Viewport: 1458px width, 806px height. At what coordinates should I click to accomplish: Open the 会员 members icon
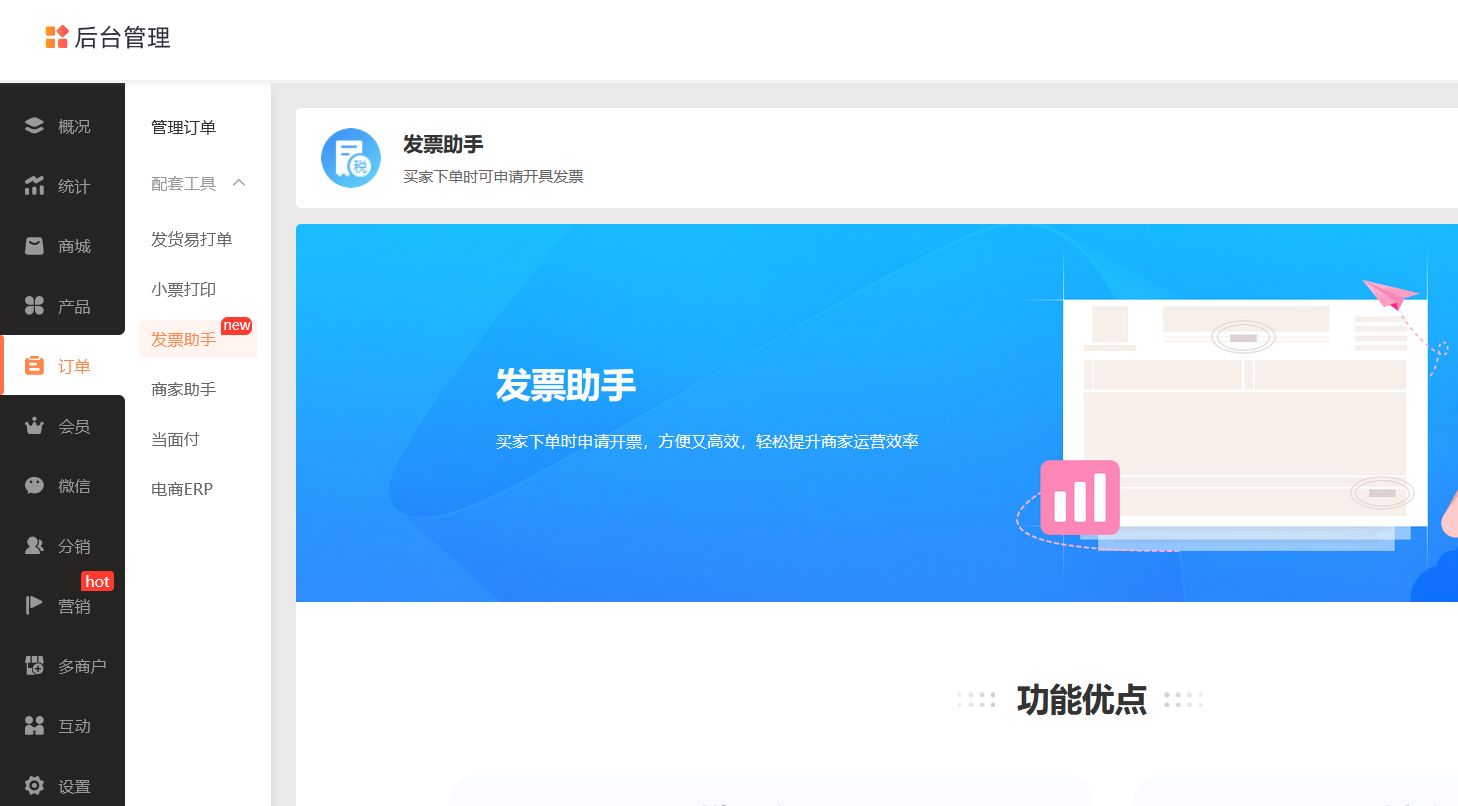[x=33, y=425]
